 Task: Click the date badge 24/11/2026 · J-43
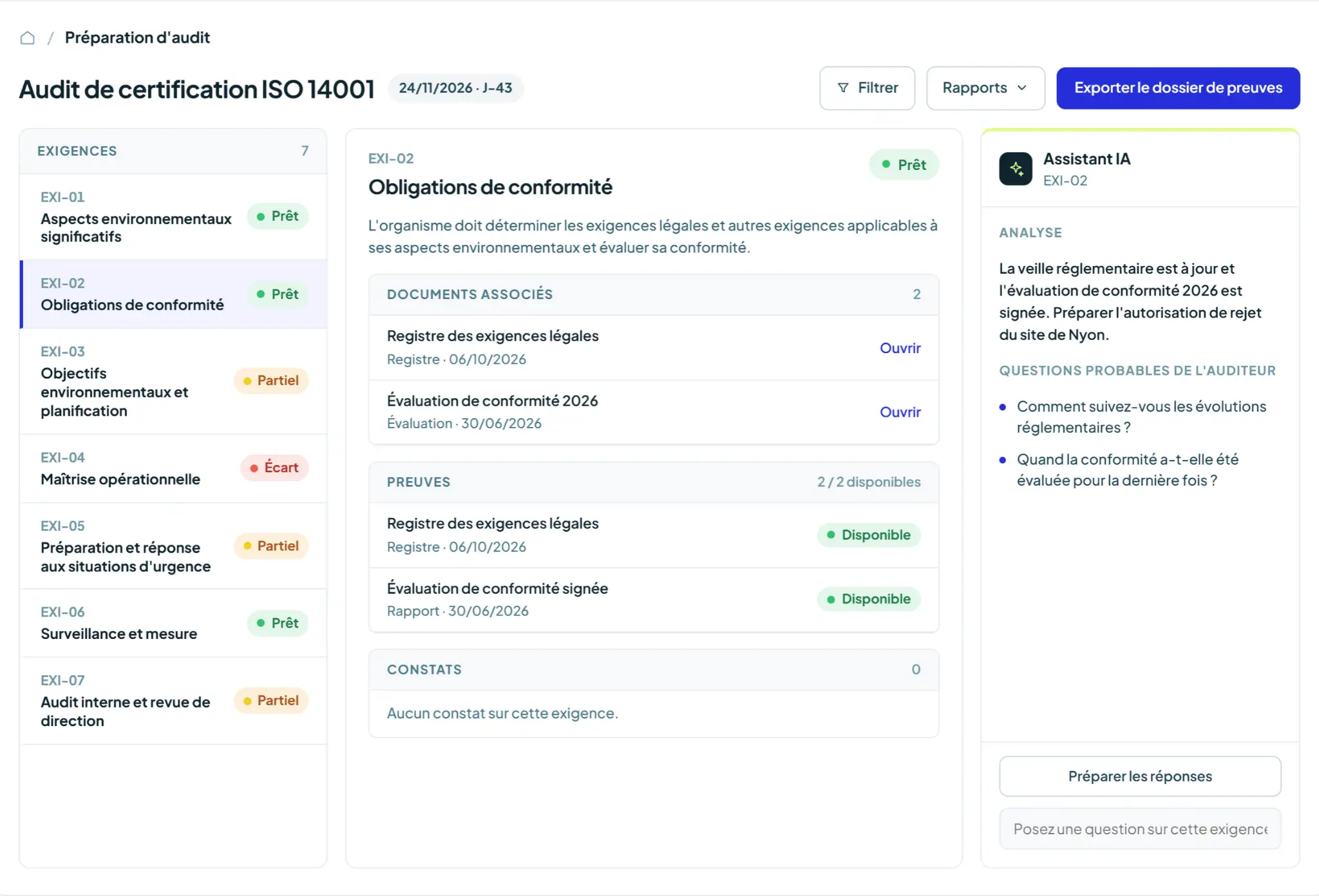coord(455,88)
